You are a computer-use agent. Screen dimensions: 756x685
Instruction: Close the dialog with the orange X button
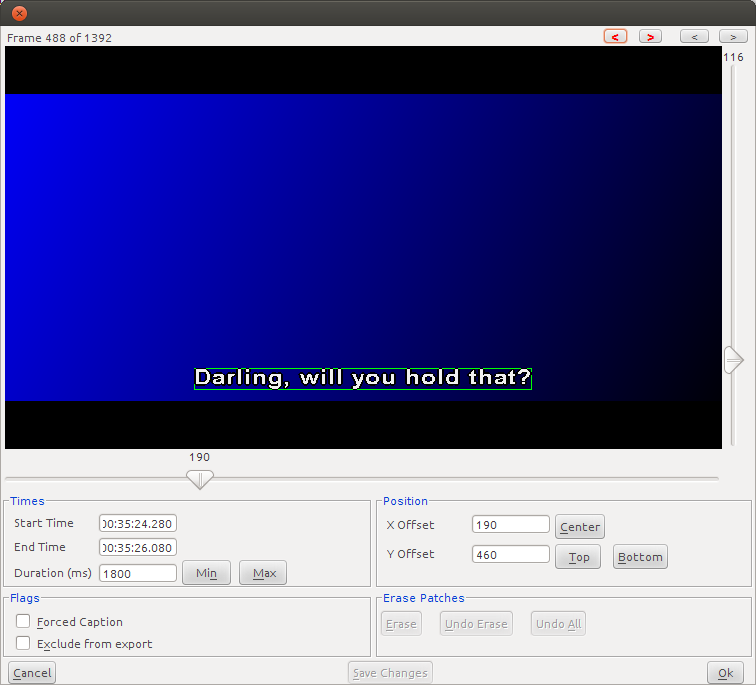click(x=19, y=13)
